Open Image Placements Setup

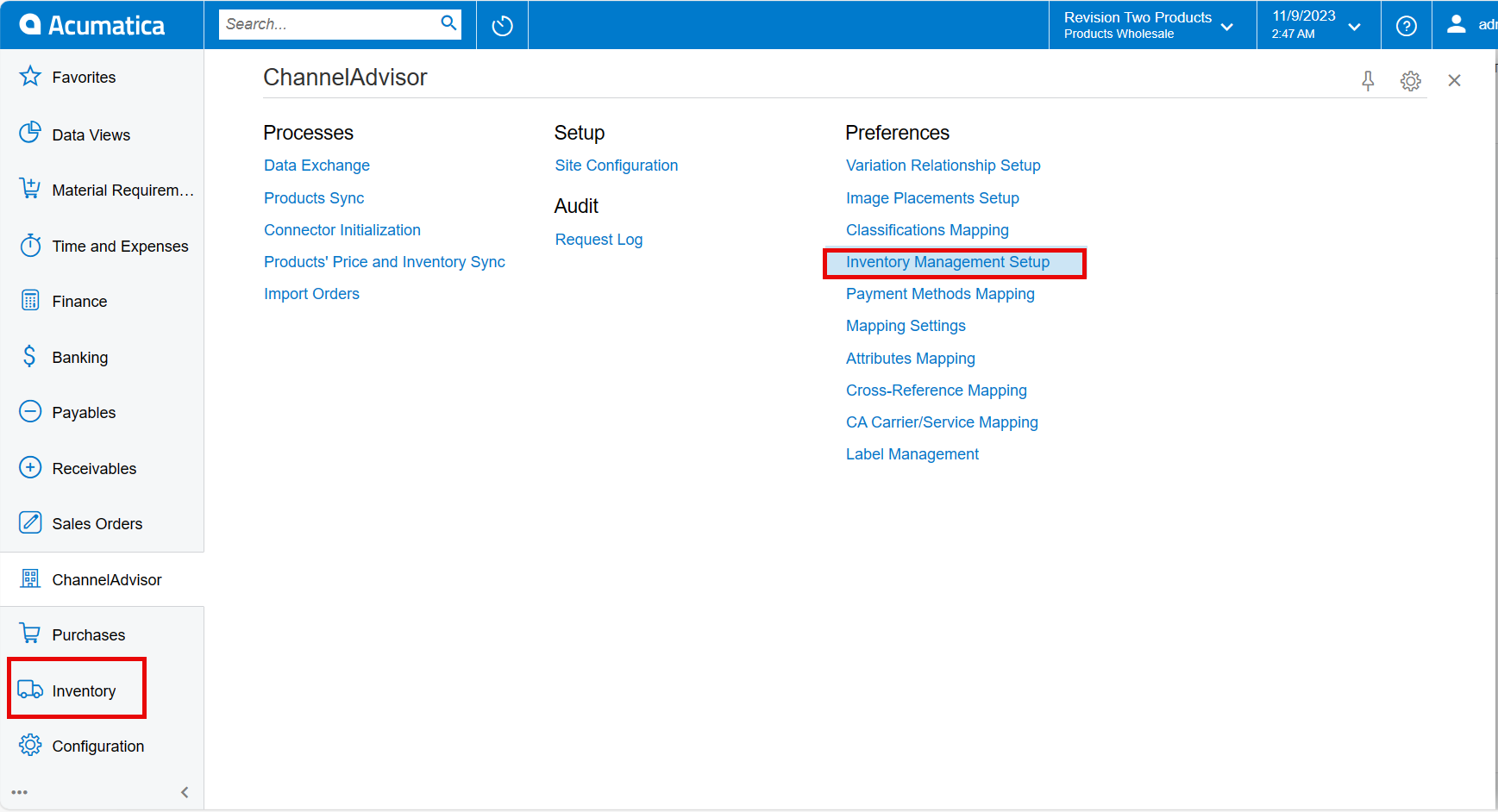(932, 198)
